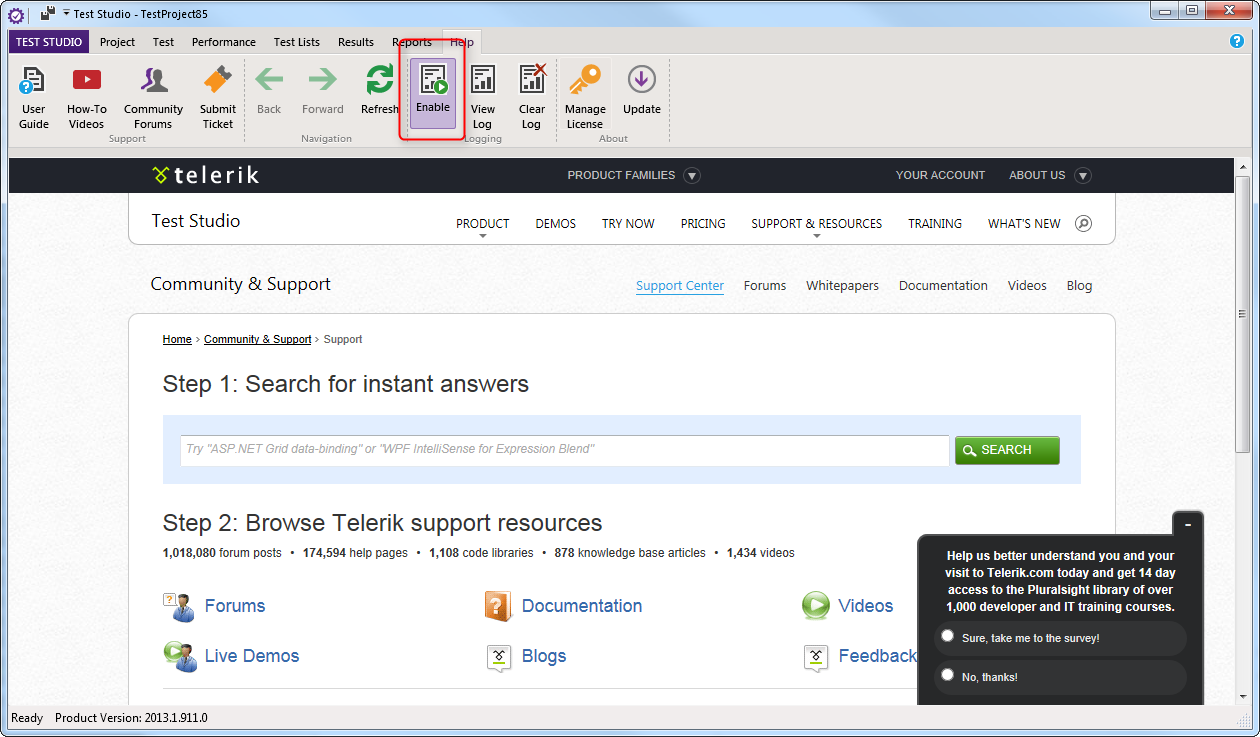Image resolution: width=1260 pixels, height=737 pixels.
Task: Open the DEMOS page
Action: point(556,224)
